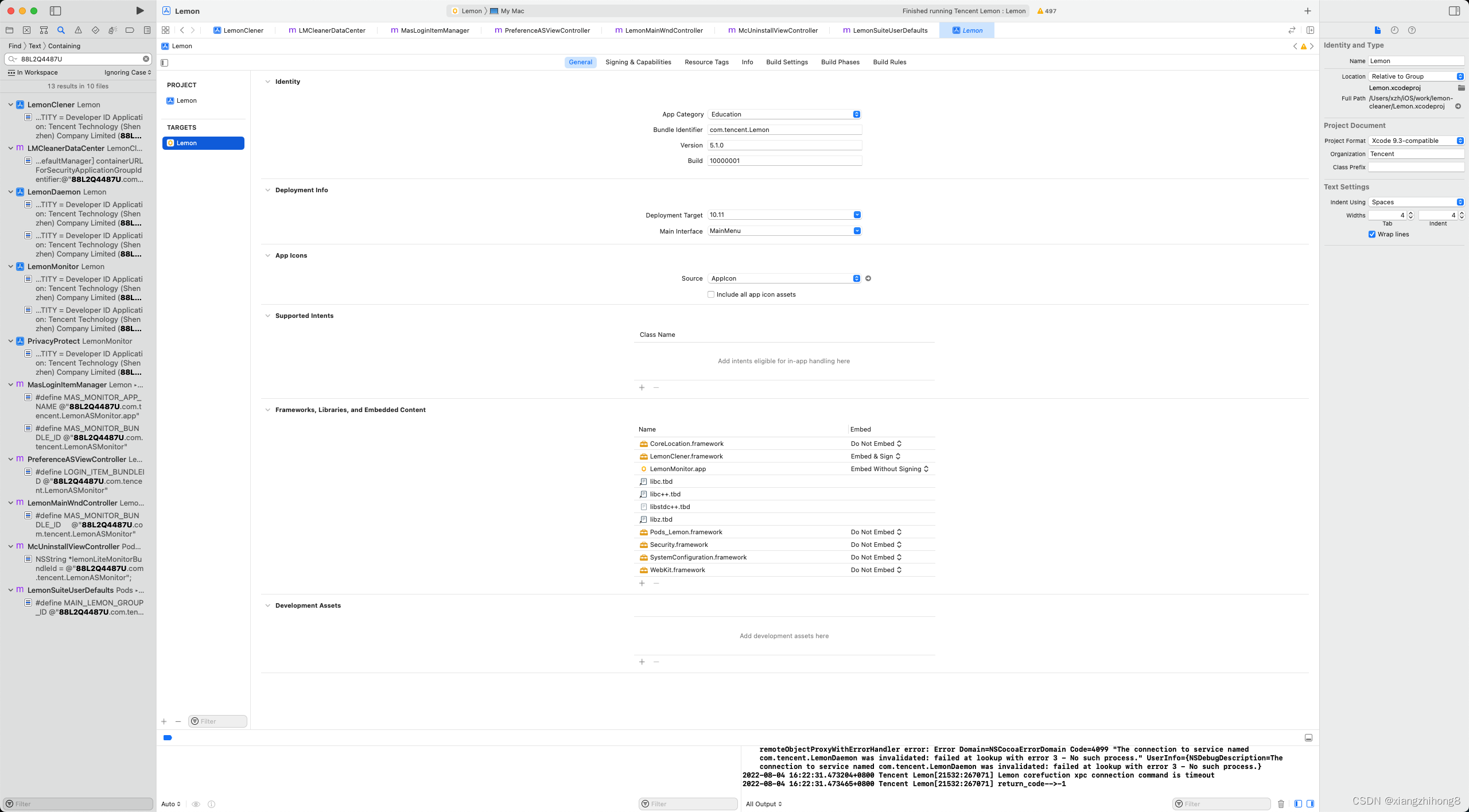Open the History inspector clock icon
This screenshot has height=812, width=1469.
pyautogui.click(x=1394, y=30)
